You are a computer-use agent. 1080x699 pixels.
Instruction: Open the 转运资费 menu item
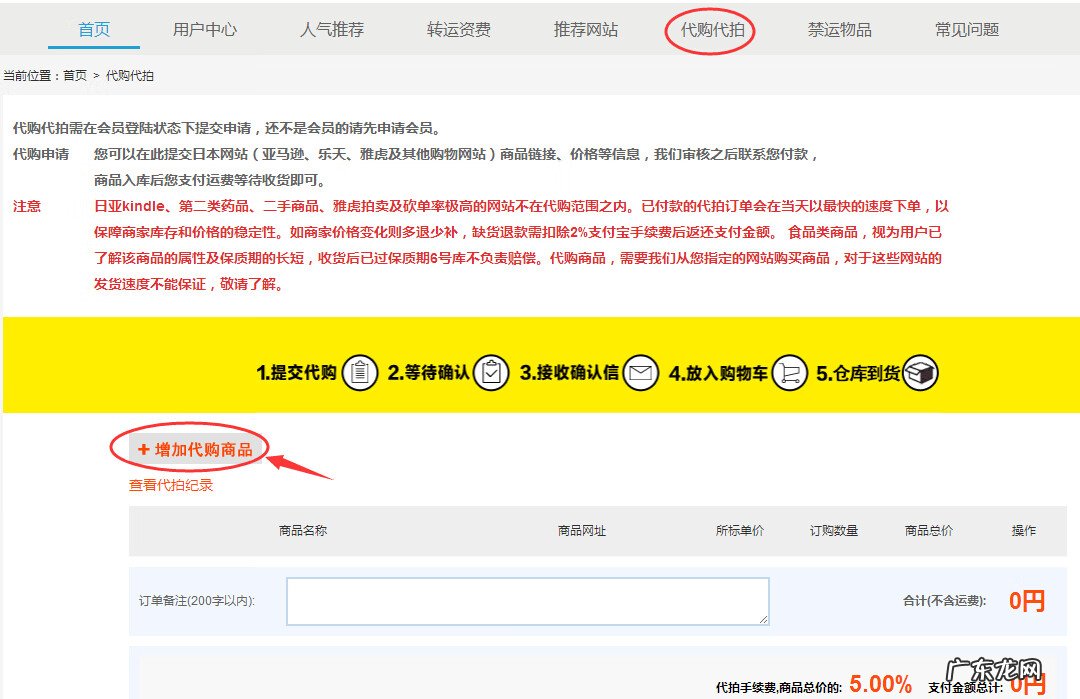(459, 29)
